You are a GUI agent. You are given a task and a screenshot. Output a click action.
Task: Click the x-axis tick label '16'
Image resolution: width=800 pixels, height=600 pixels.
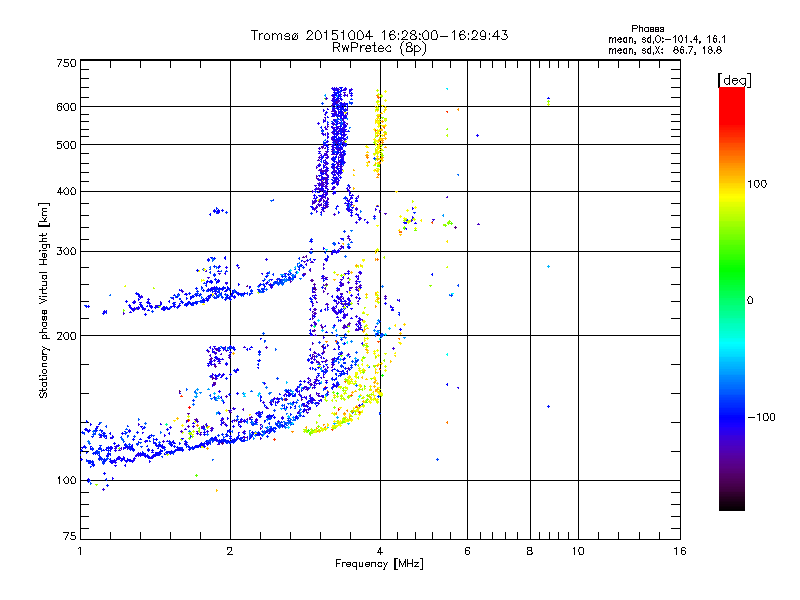(x=680, y=551)
